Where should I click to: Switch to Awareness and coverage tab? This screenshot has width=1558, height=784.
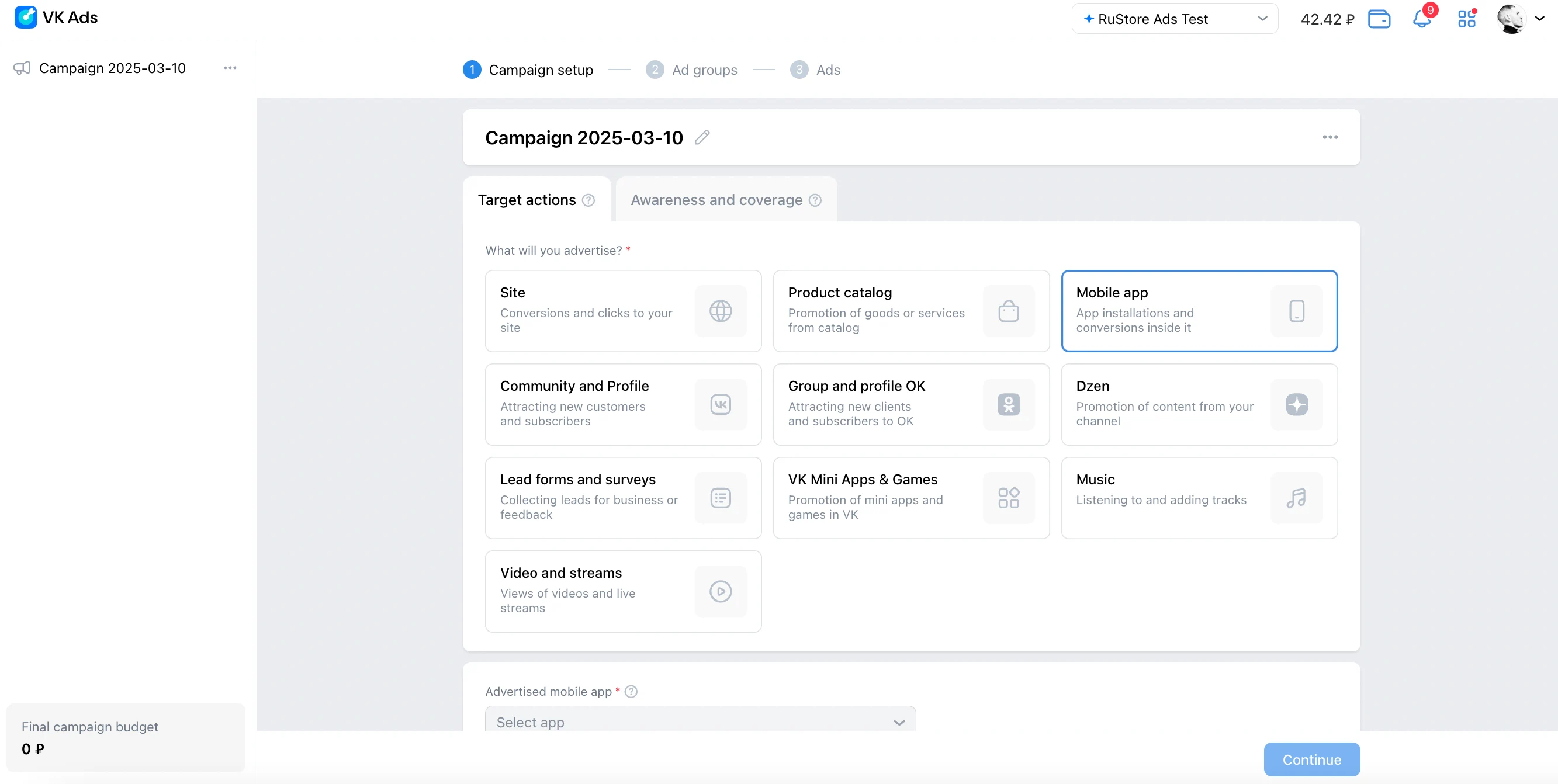click(x=726, y=200)
